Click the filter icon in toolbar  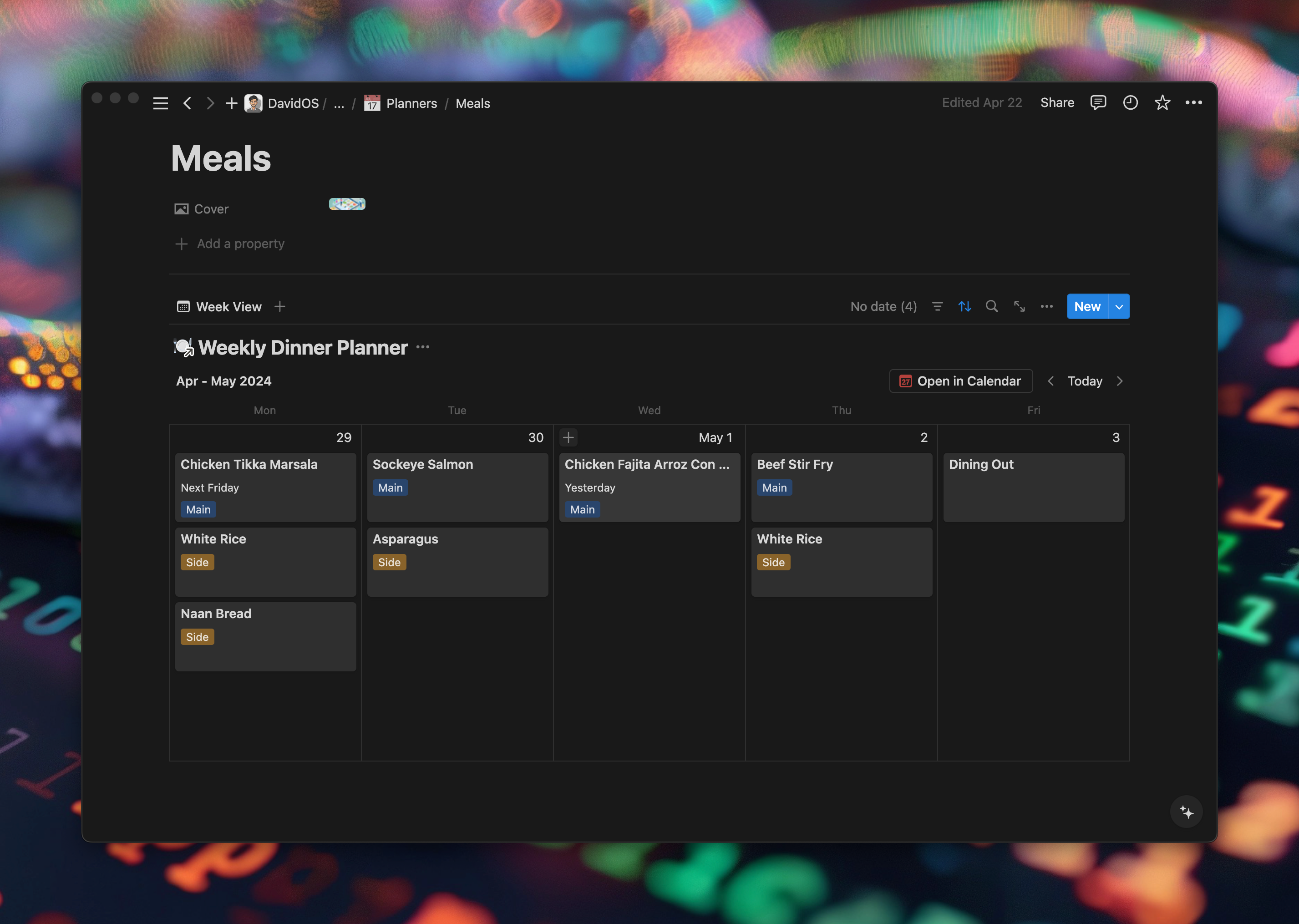click(937, 307)
